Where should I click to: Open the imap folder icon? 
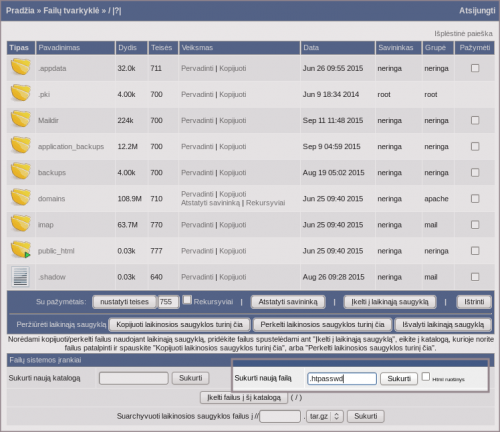click(x=21, y=223)
